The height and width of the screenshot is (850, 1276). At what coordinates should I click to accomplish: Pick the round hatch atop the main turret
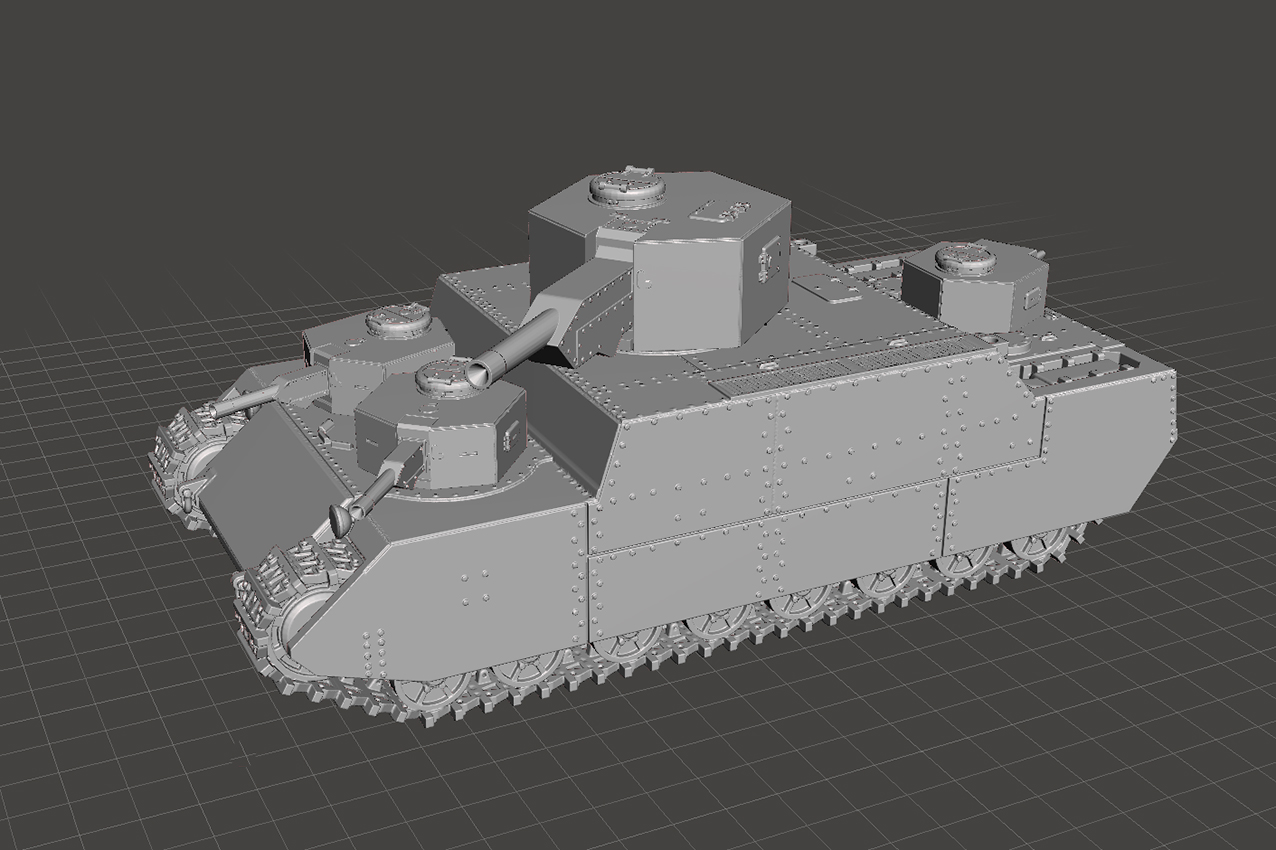(626, 187)
